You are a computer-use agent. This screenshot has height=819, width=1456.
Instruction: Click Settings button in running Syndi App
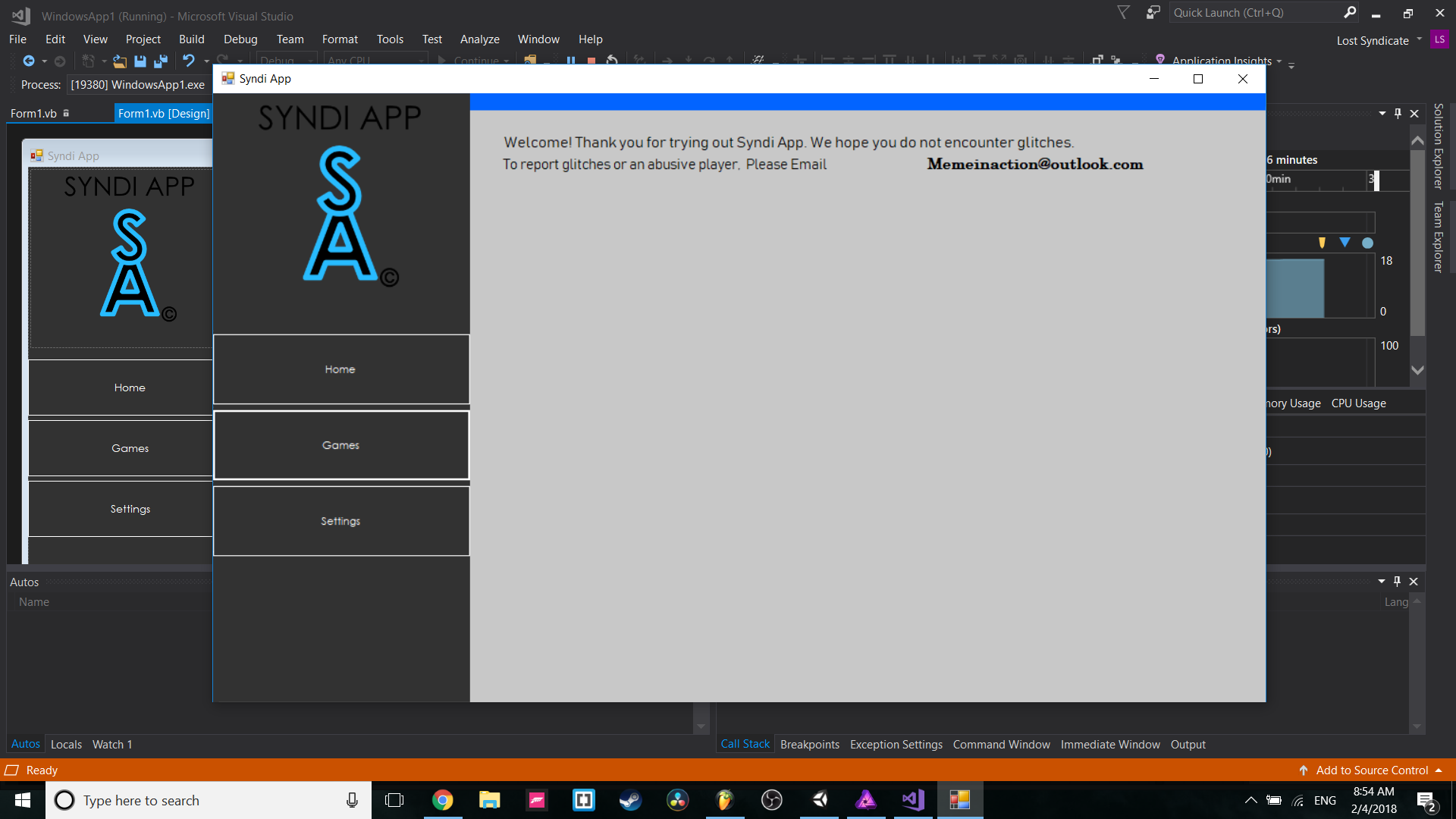341,521
